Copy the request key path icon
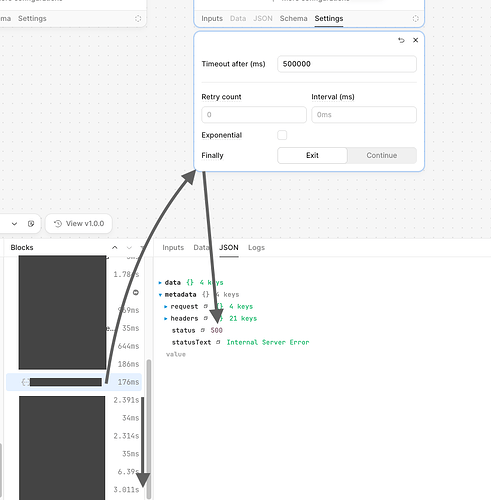This screenshot has width=491, height=500. point(206,306)
